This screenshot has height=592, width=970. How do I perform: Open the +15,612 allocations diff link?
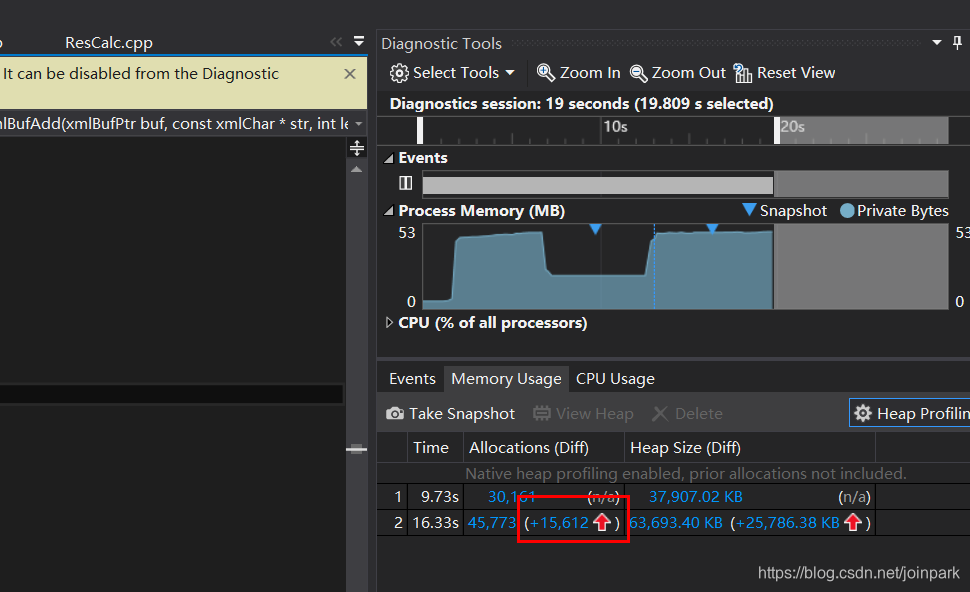click(559, 523)
